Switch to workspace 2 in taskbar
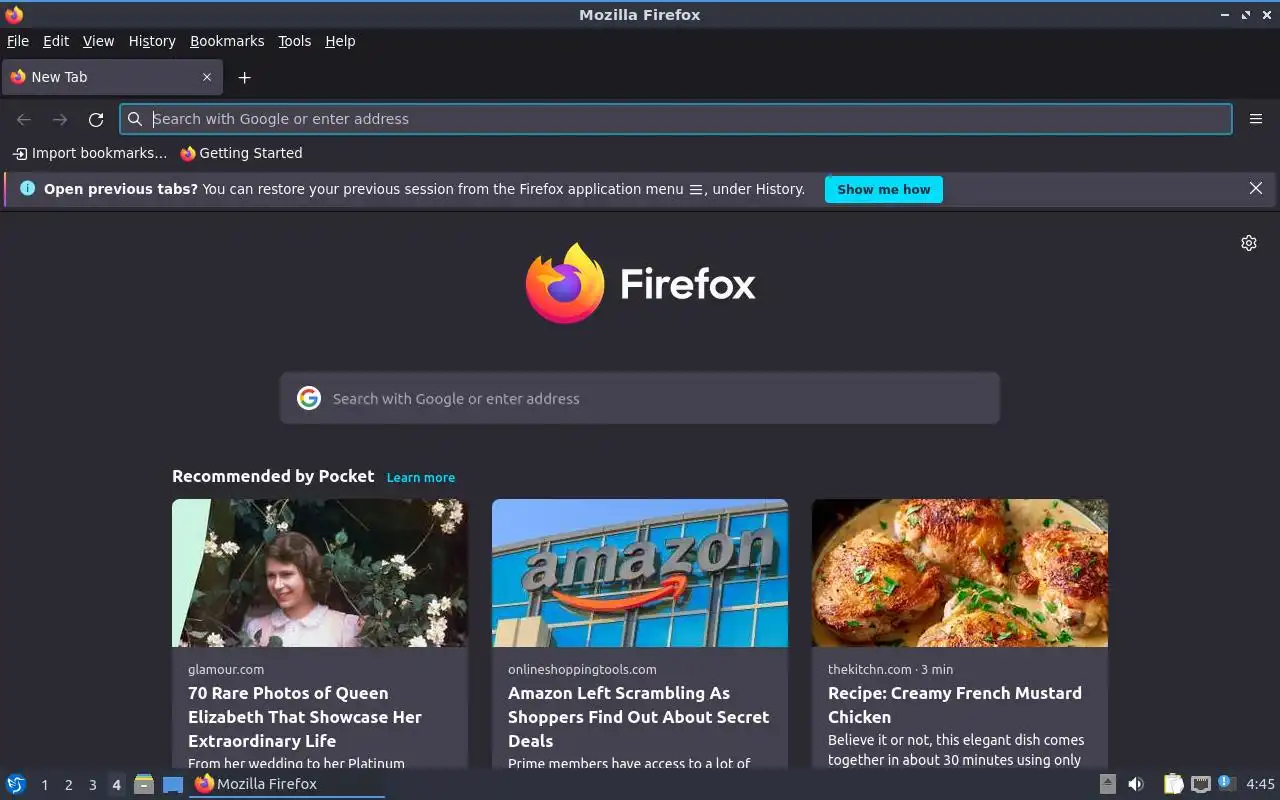Image resolution: width=1280 pixels, height=800 pixels. click(68, 785)
